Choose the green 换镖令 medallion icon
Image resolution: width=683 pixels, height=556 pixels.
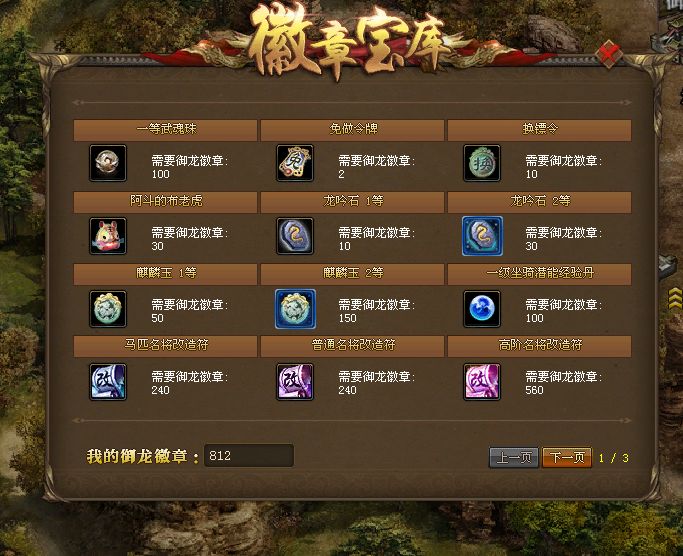point(482,163)
